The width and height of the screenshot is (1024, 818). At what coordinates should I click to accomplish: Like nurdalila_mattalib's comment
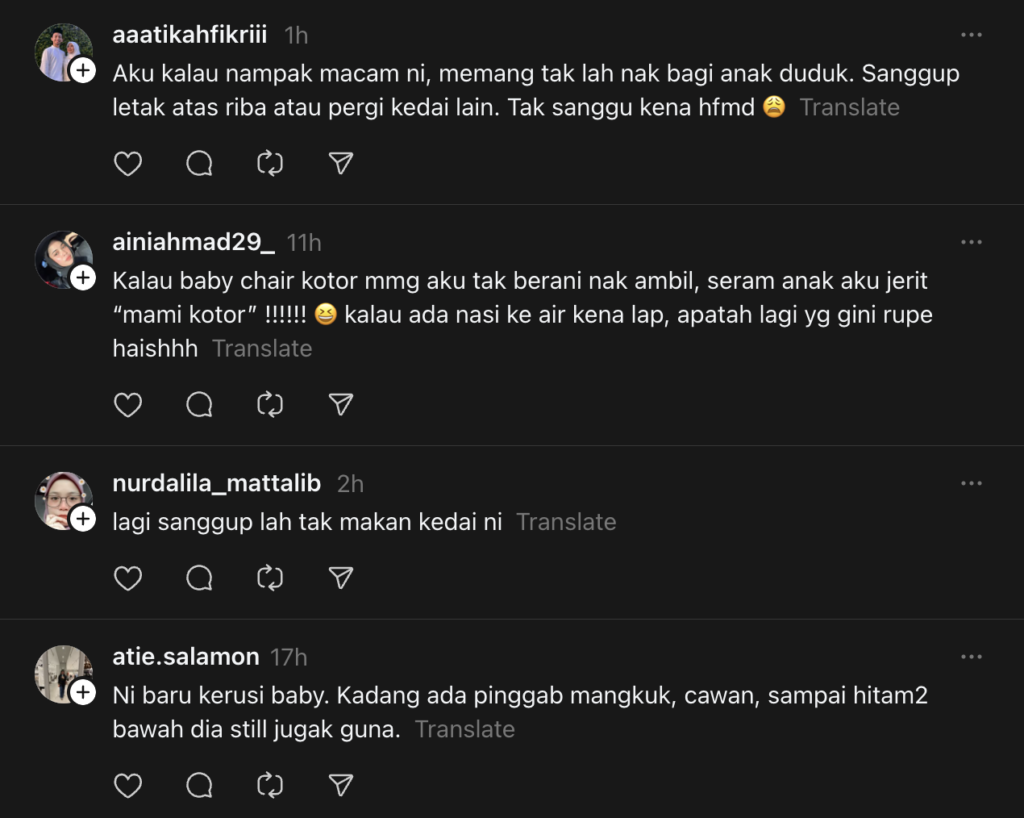(x=128, y=578)
